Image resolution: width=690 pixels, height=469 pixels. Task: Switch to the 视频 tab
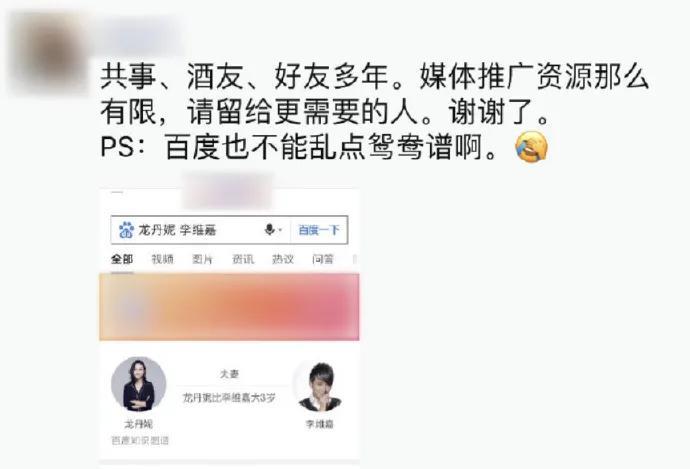click(x=162, y=259)
